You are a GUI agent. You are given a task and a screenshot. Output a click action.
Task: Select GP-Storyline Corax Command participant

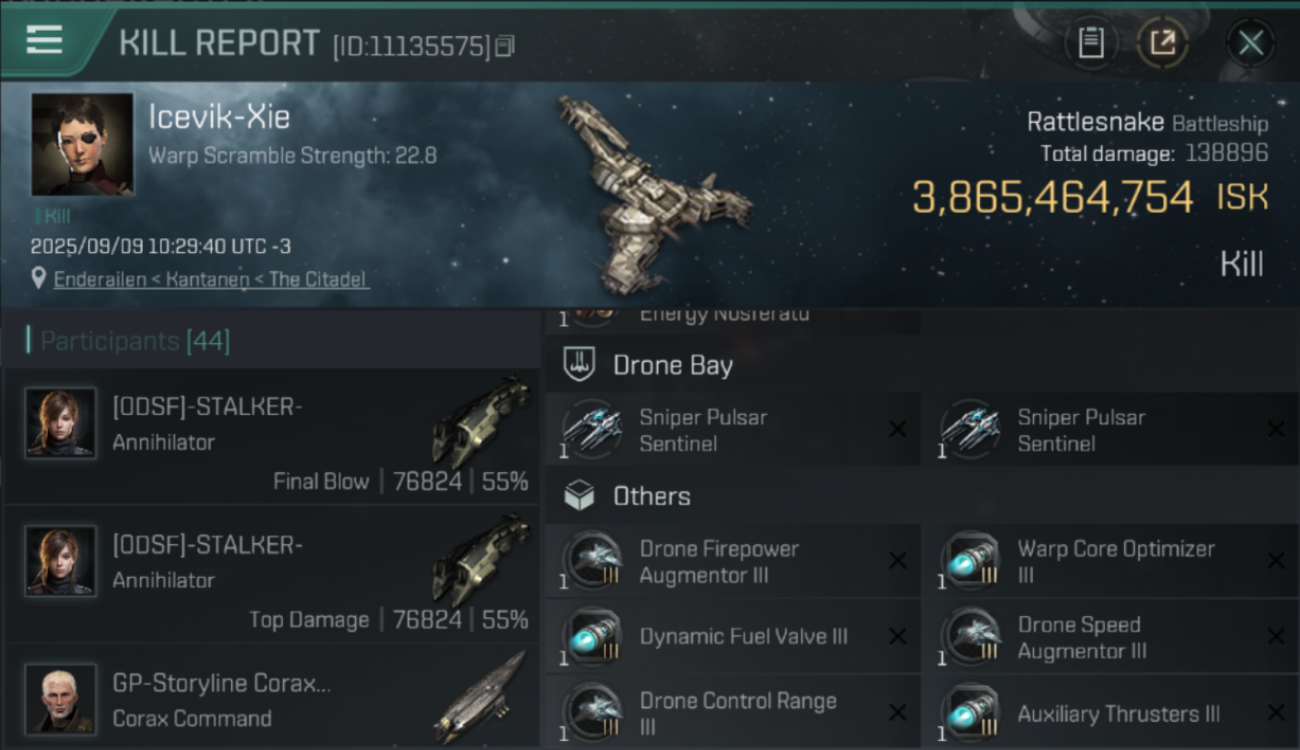[x=270, y=700]
